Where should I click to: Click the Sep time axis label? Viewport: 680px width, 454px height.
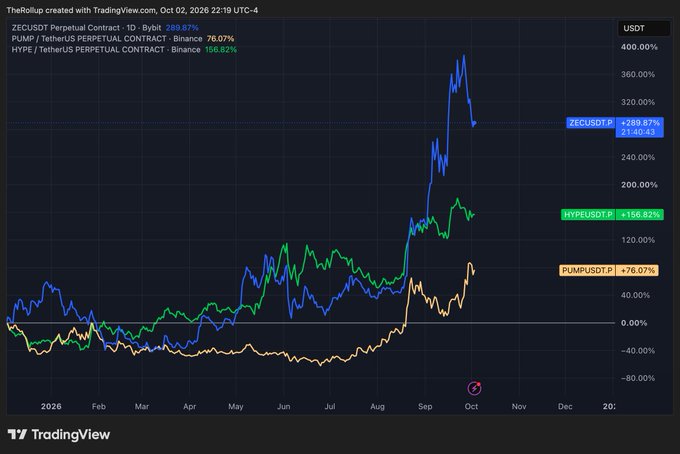[425, 406]
